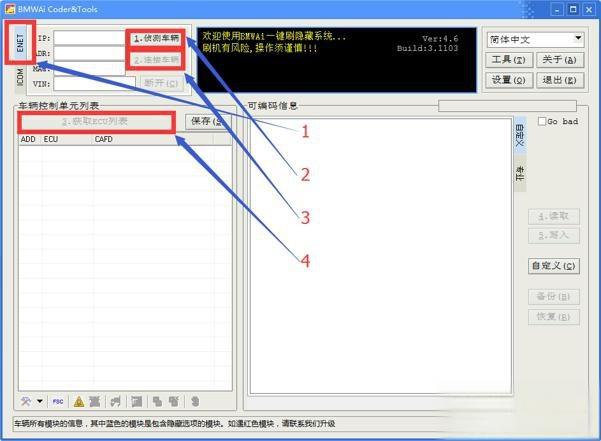
Task: Click into the VIN input field
Action: [x=95, y=84]
